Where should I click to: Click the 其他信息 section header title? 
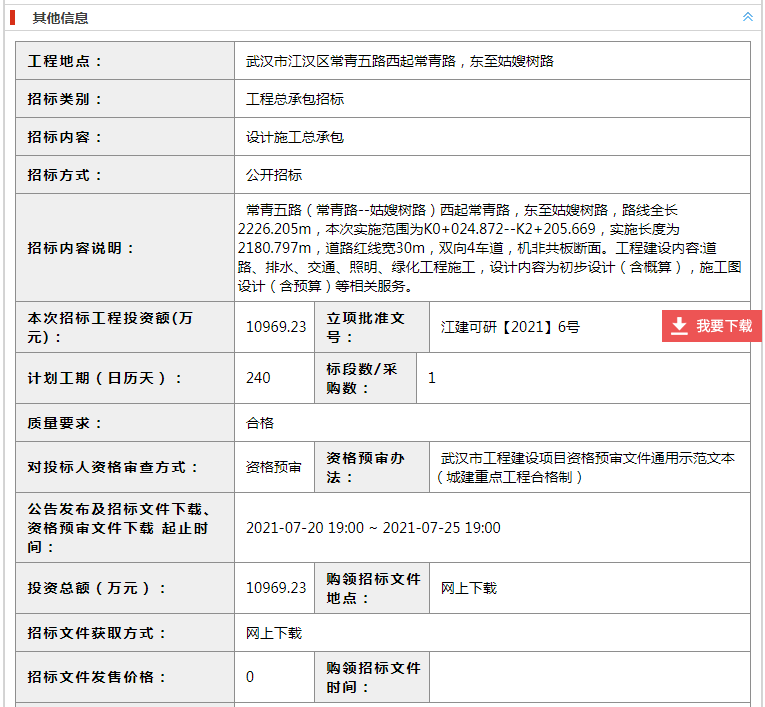click(x=60, y=18)
